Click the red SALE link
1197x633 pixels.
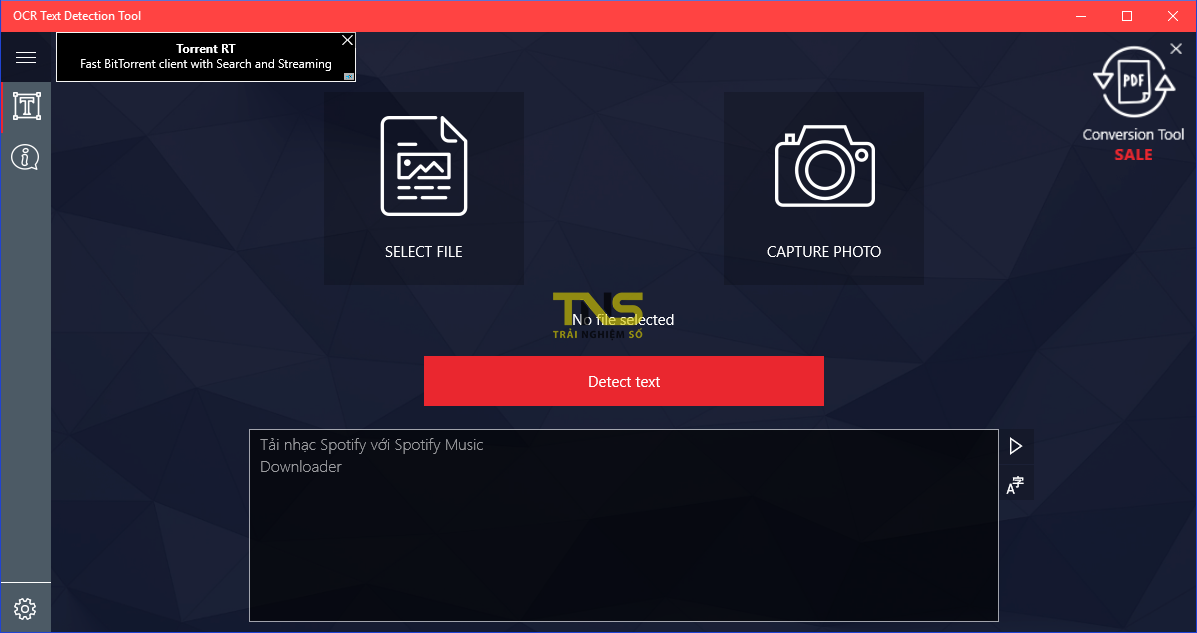1133,155
